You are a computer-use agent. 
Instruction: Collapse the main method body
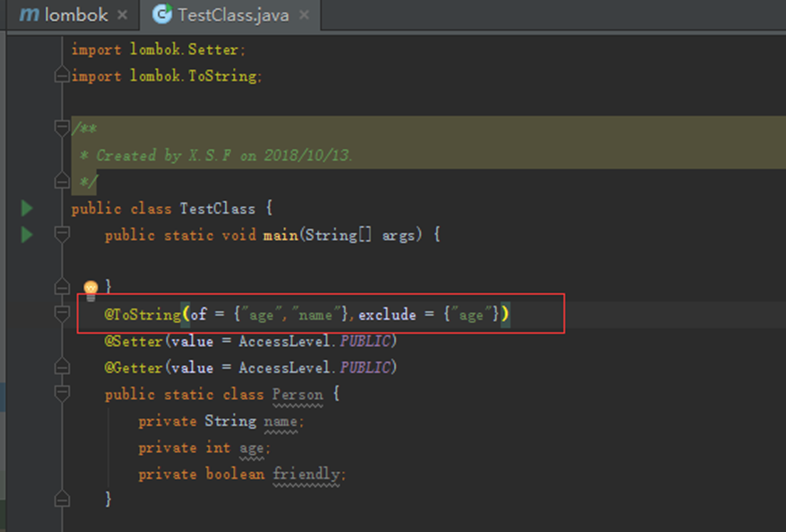62,235
